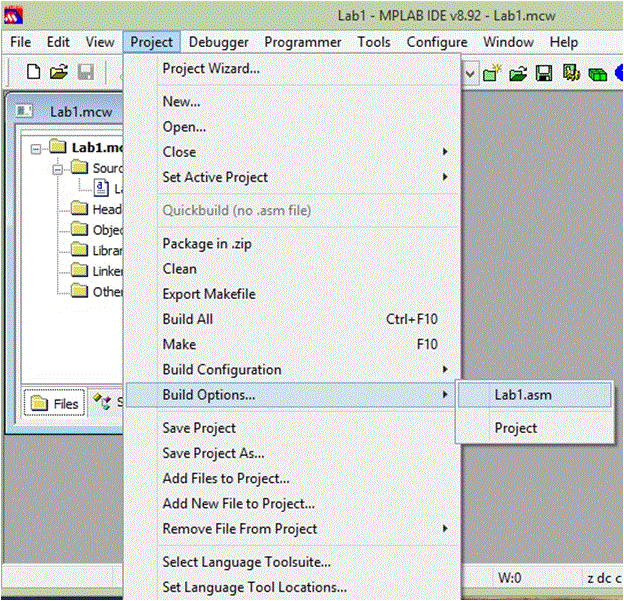The height and width of the screenshot is (601, 624).
Task: Choose Project Wizard... from the menu
Action: click(x=293, y=68)
